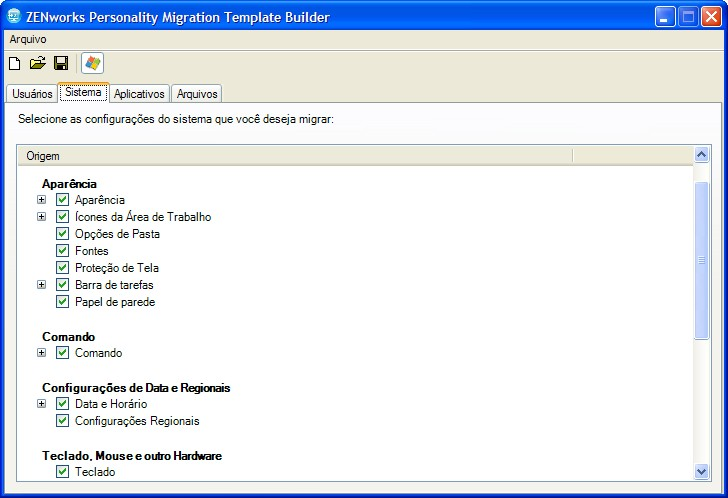Viewport: 728px width, 498px height.
Task: Click Teclado, Mouse e outro Hardware heading
Action: (132, 456)
